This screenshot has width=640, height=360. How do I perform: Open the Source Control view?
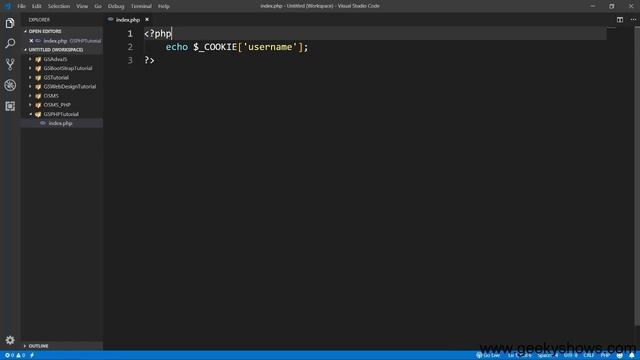[x=10, y=64]
